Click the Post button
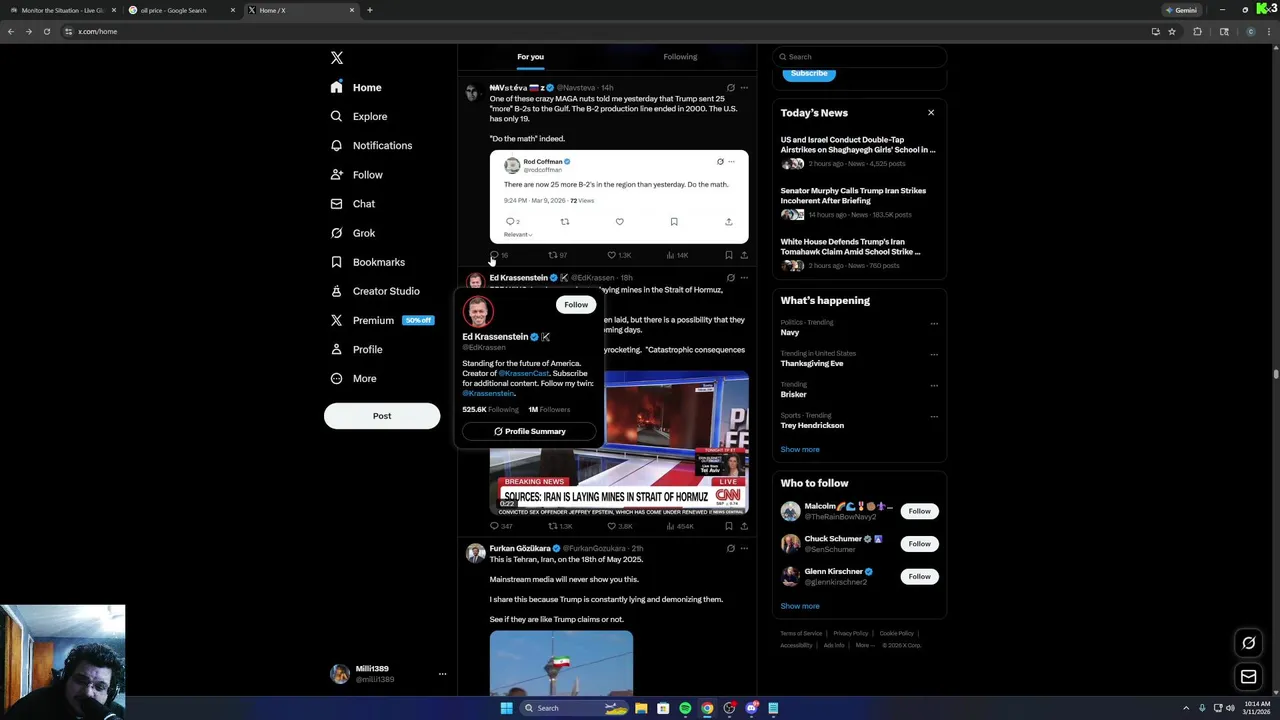This screenshot has width=1280, height=720. pyautogui.click(x=382, y=416)
